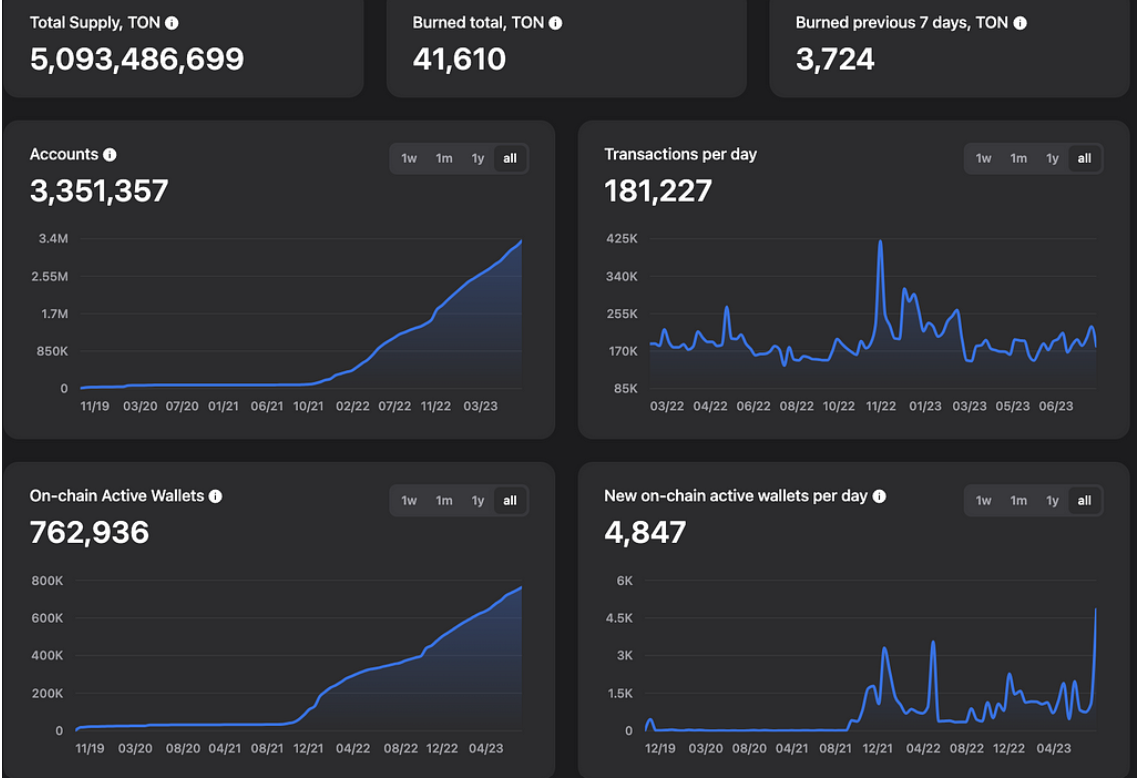1137x778 pixels.
Task: Select 'all' for New on-chain wallets chart
Action: tap(1084, 500)
